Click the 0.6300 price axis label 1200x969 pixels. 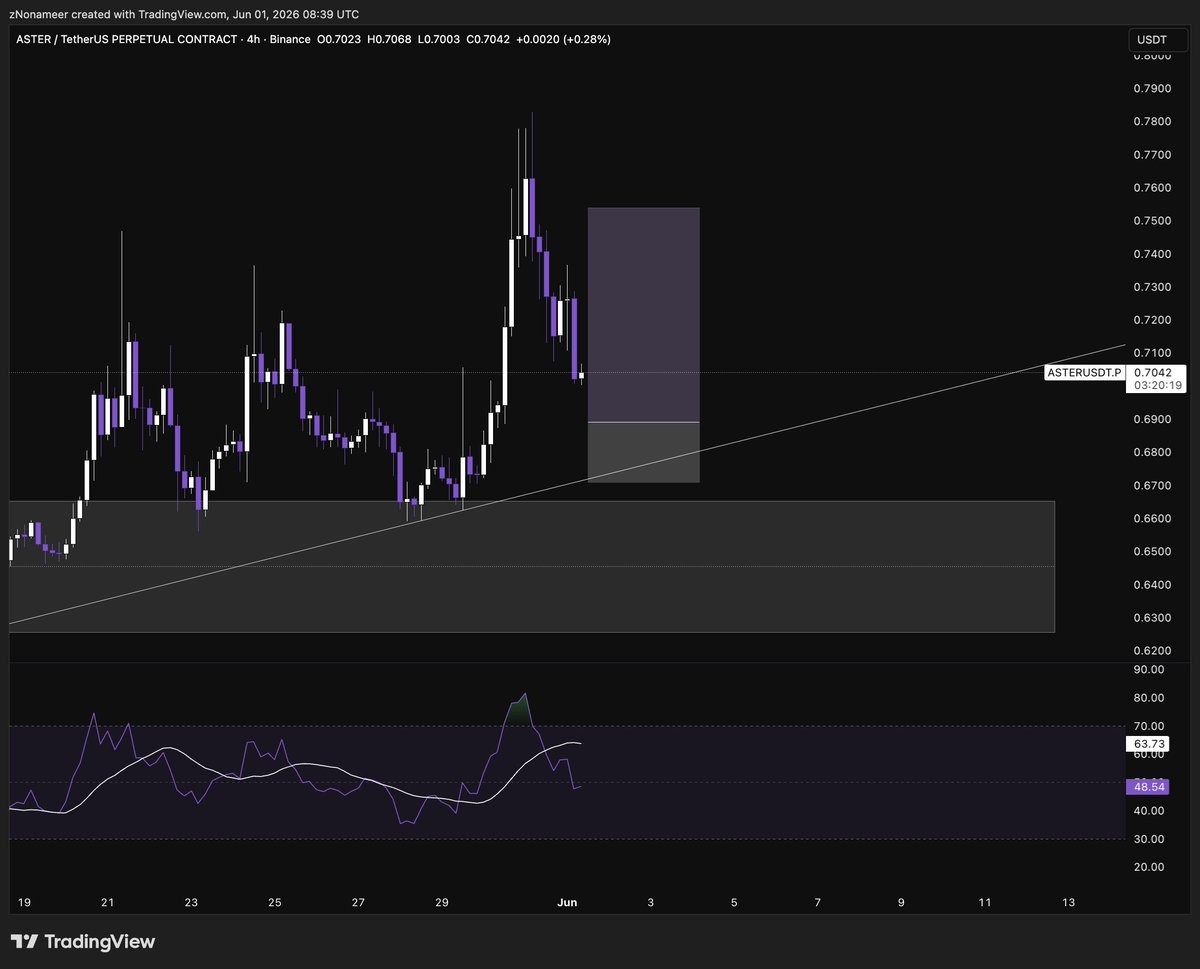point(1152,617)
